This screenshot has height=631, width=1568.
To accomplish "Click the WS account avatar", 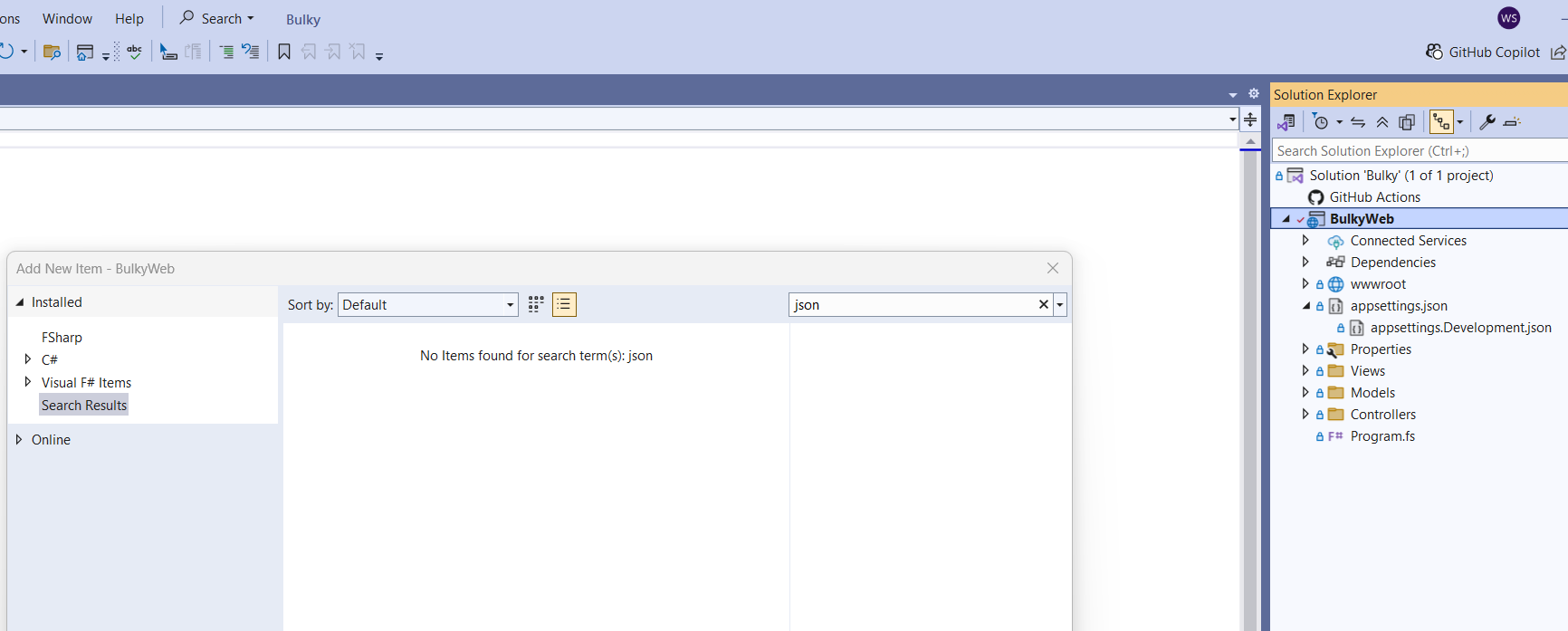I will point(1509,18).
